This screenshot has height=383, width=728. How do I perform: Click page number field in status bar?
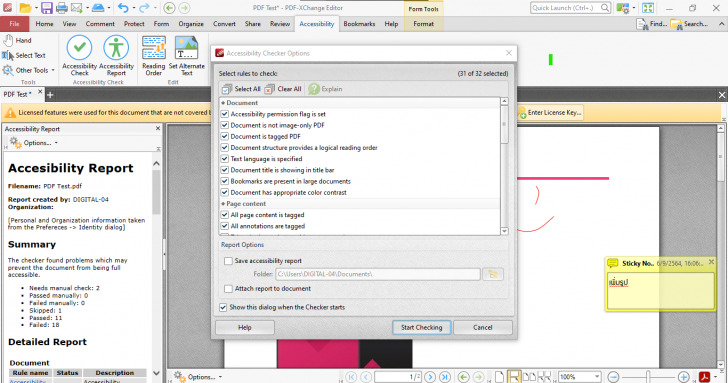coord(398,377)
